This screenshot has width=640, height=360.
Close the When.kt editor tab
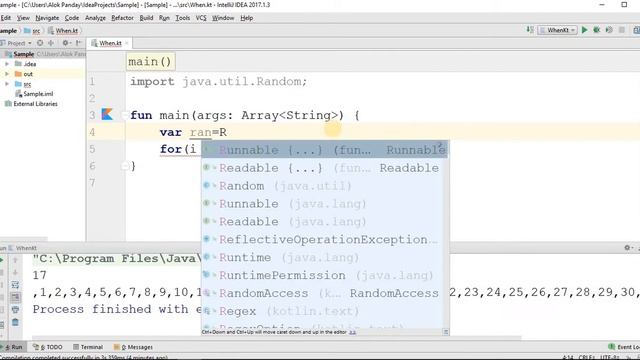click(127, 43)
